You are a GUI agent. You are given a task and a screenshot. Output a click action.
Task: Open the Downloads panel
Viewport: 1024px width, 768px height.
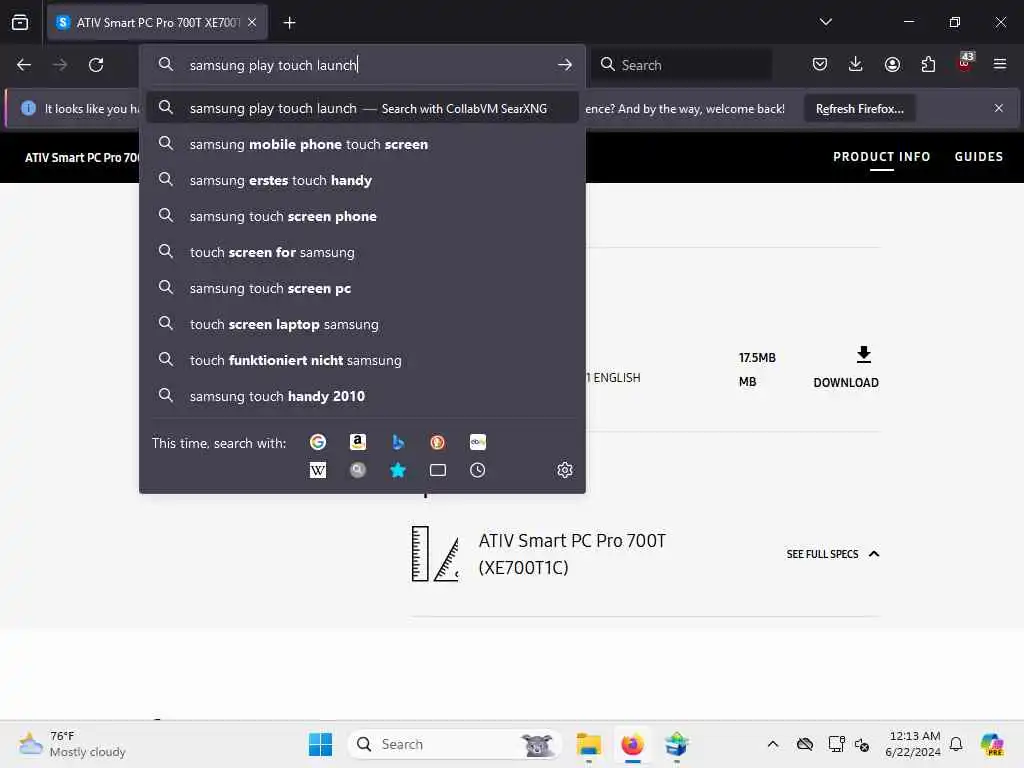856,64
